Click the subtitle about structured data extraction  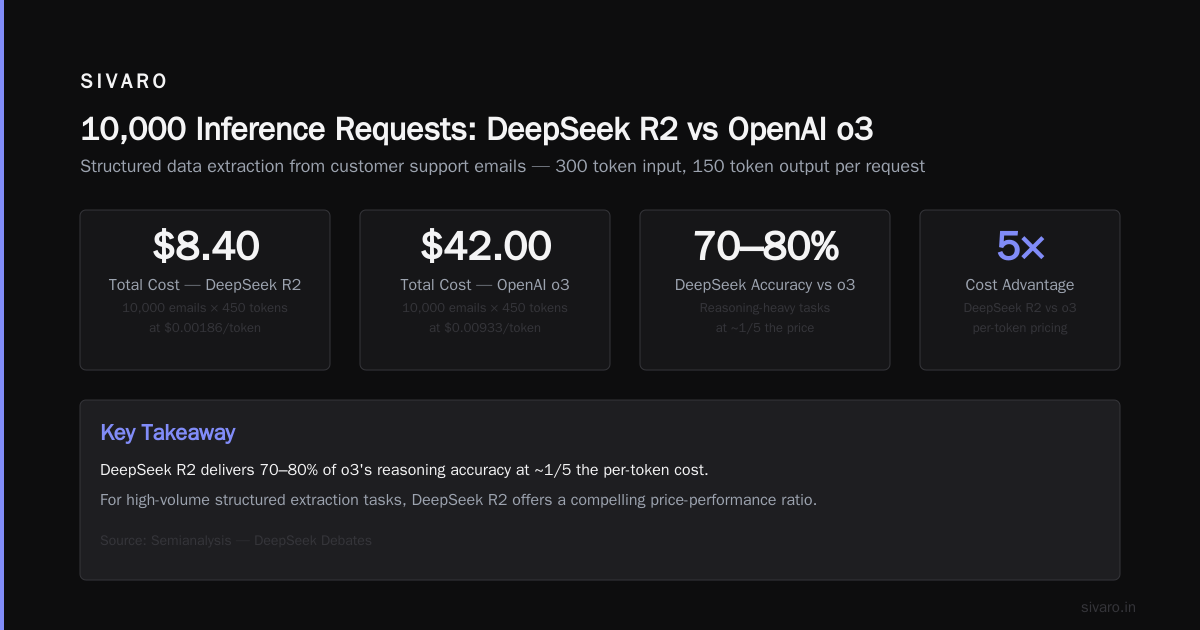502,166
